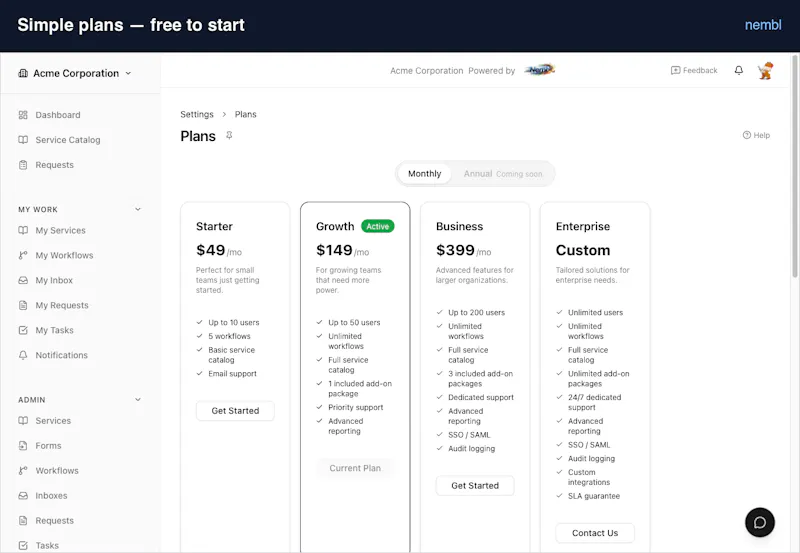
Task: Click the My Services book icon
Action: (23, 231)
